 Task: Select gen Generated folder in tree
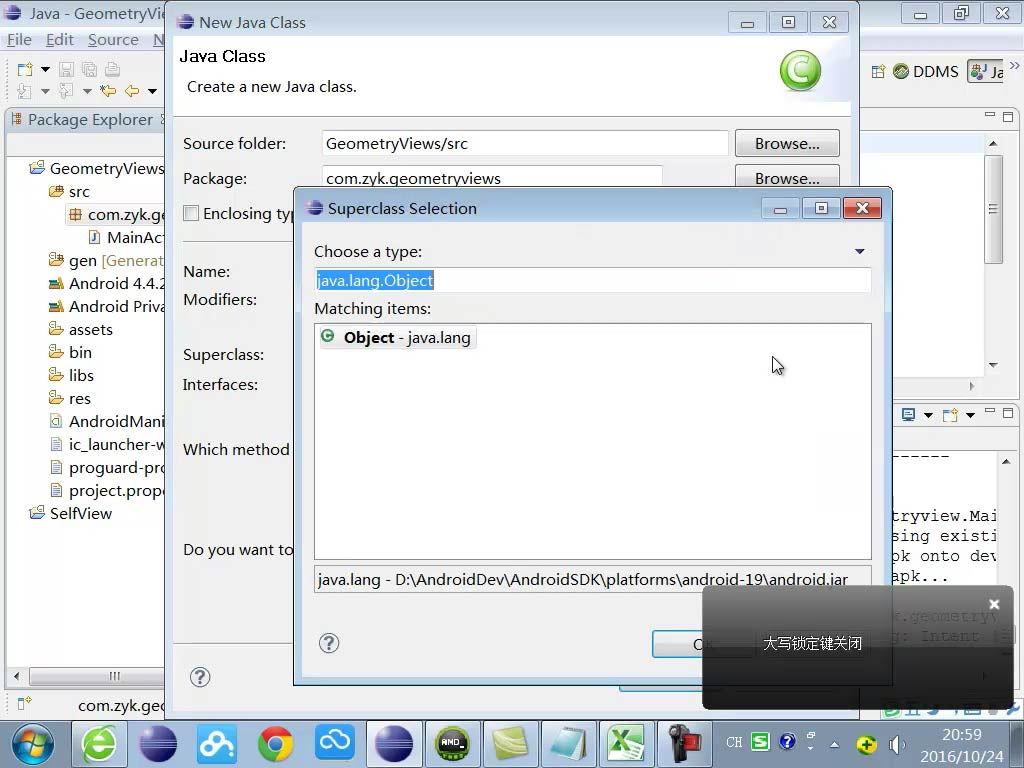106,261
